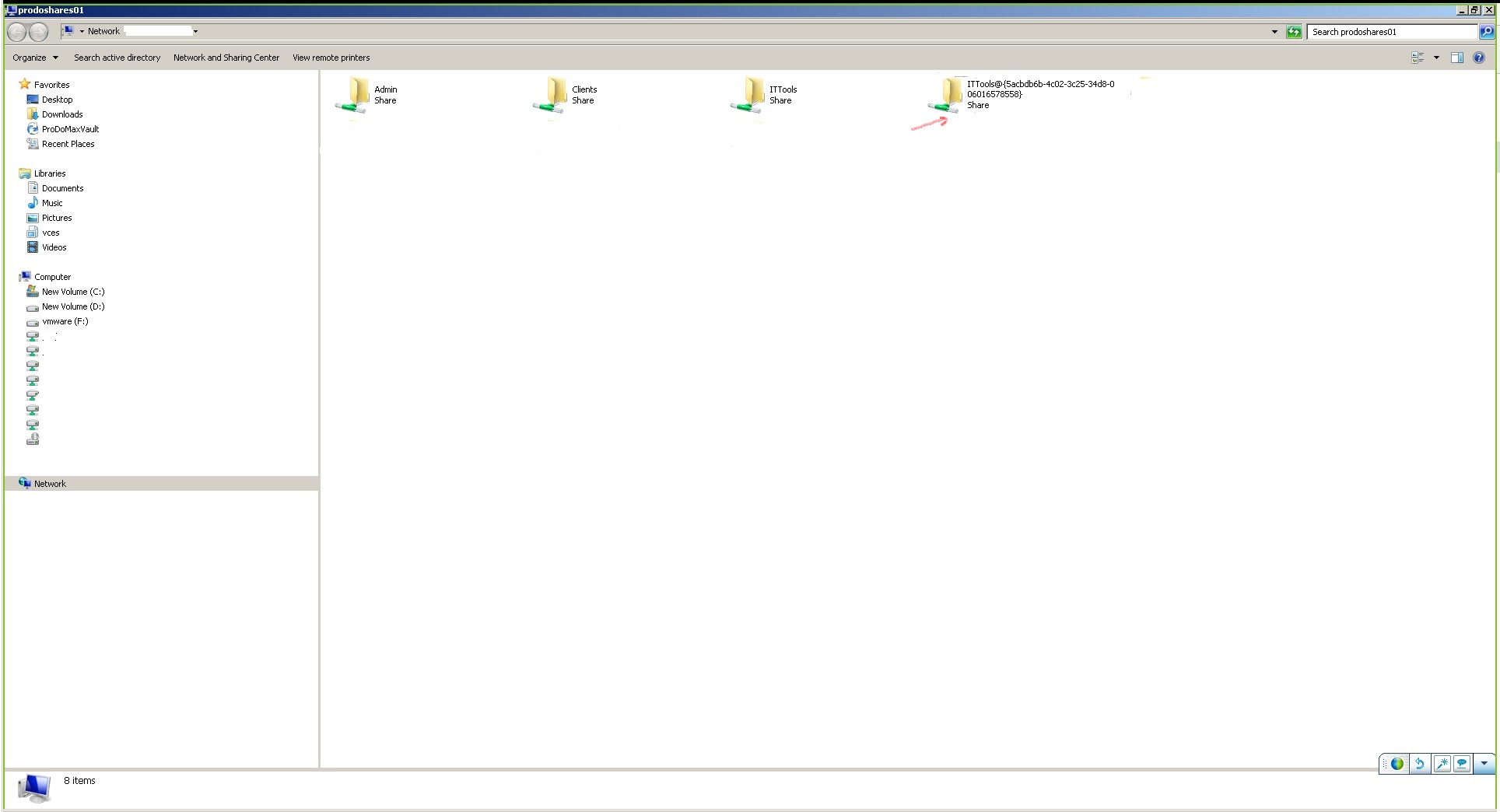Screen dimensions: 1500x812
Task: Toggle the preview pane button
Action: (1457, 57)
